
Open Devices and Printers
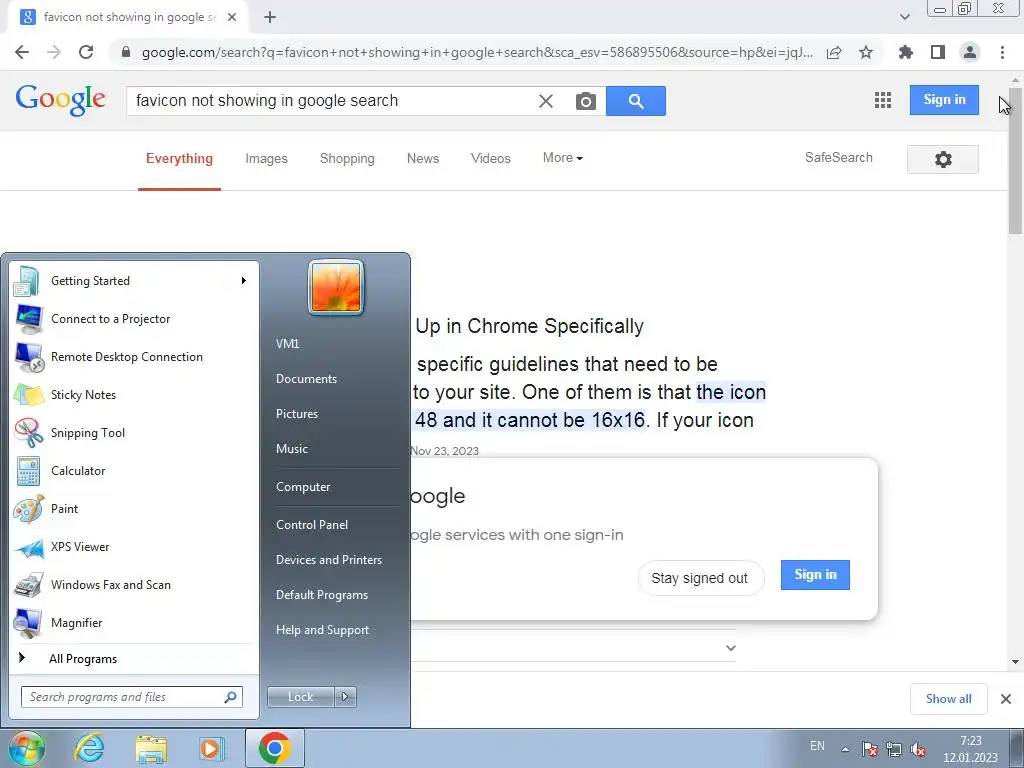pos(328,560)
